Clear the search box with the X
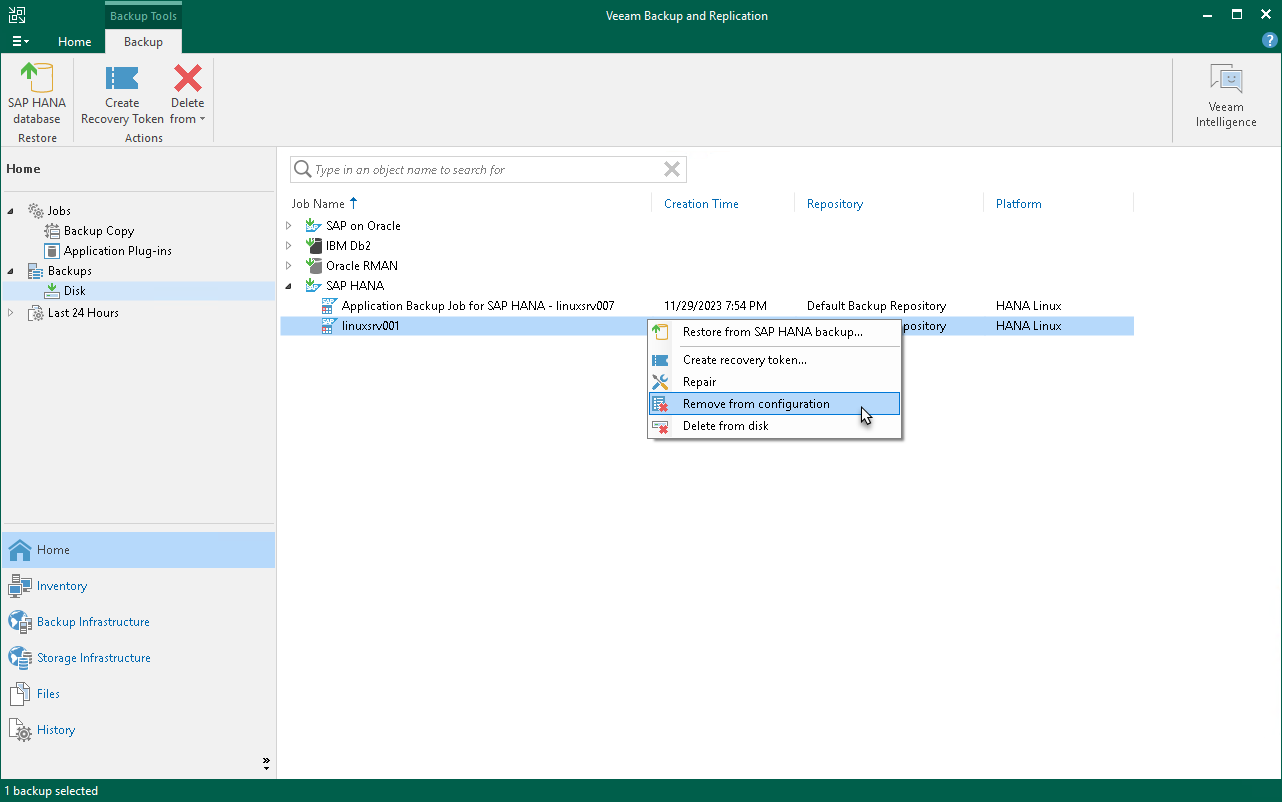Screen dimensions: 1282x802 [x=671, y=169]
